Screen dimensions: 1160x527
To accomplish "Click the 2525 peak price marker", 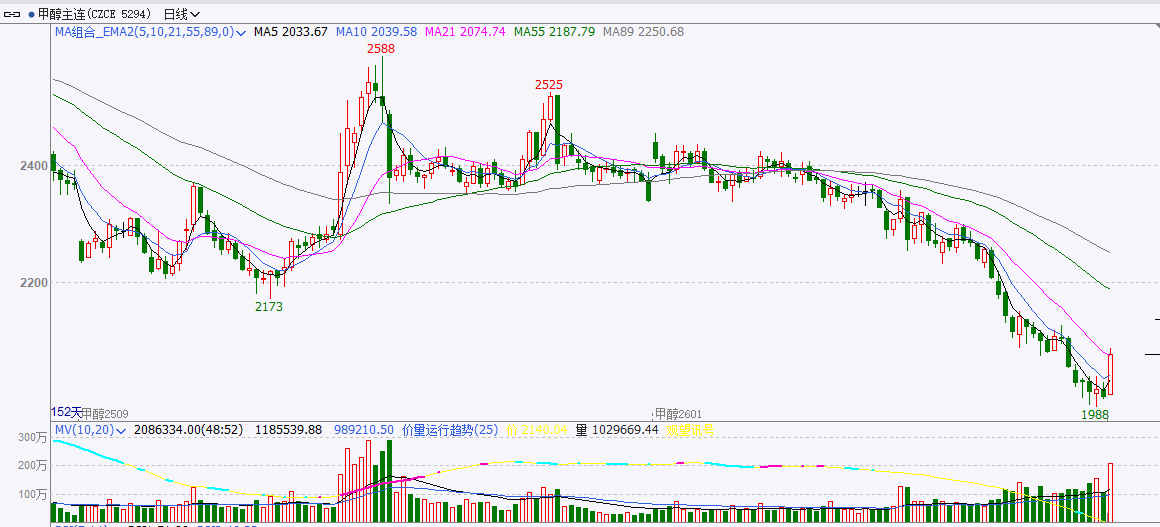I will click(548, 85).
